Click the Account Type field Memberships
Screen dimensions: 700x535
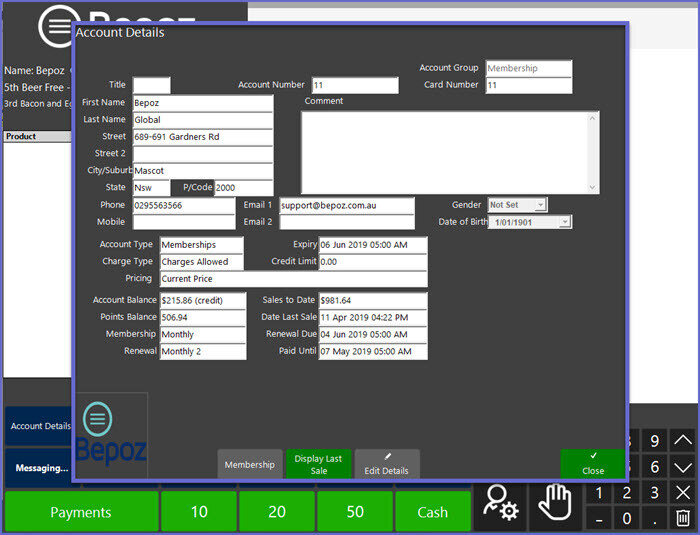click(202, 245)
